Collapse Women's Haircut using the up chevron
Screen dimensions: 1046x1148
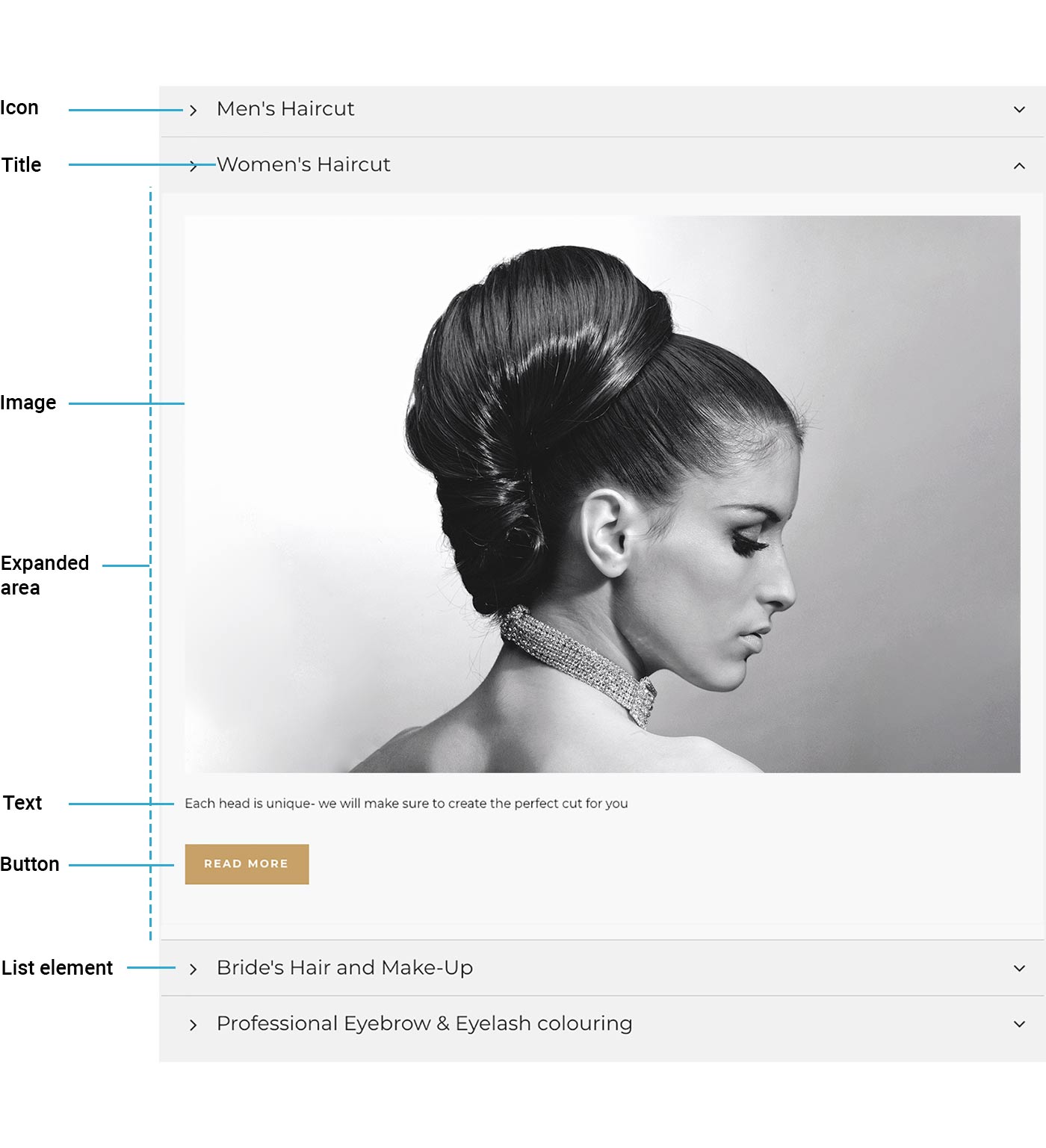click(x=1018, y=166)
